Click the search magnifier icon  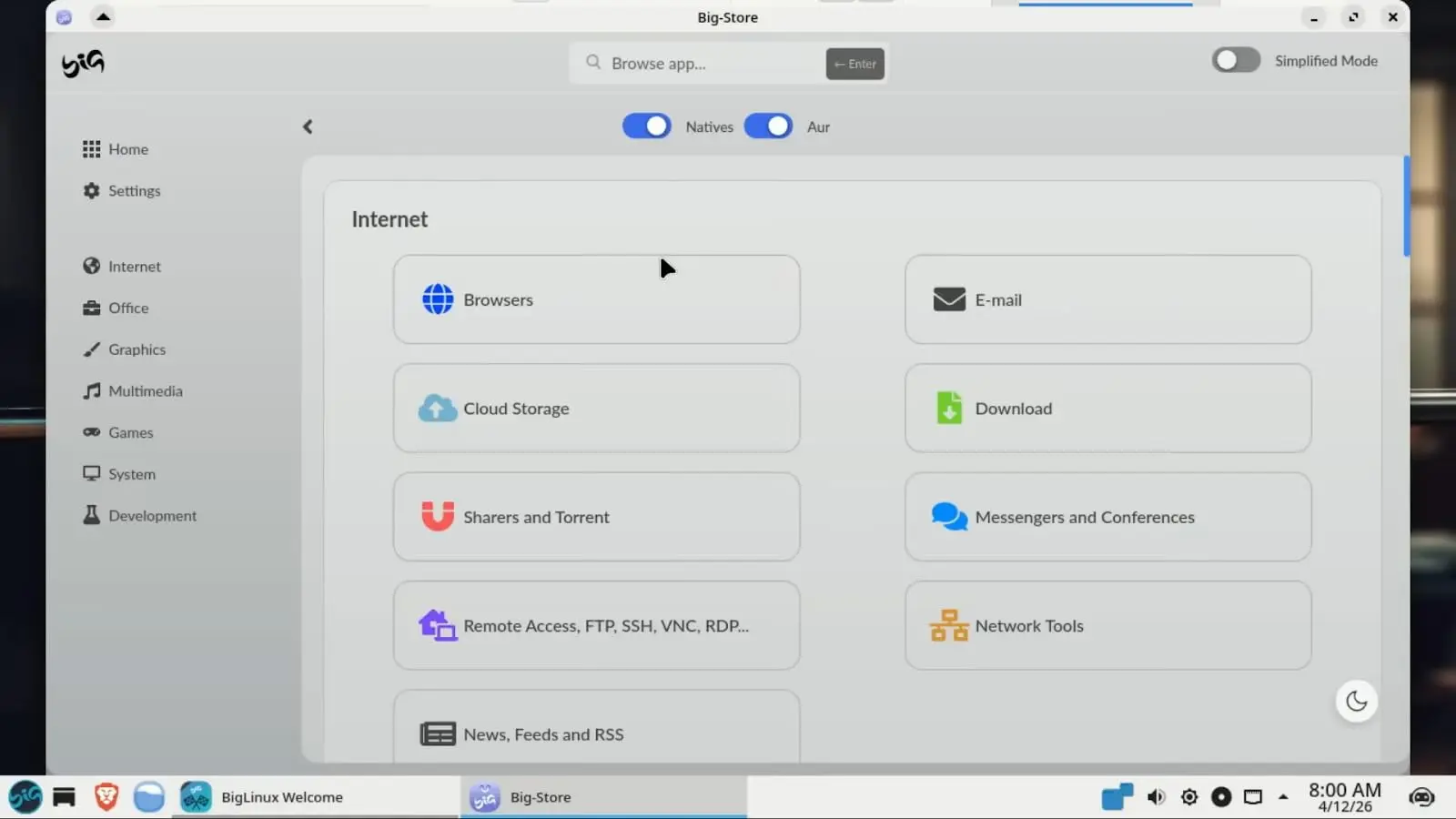click(x=593, y=62)
